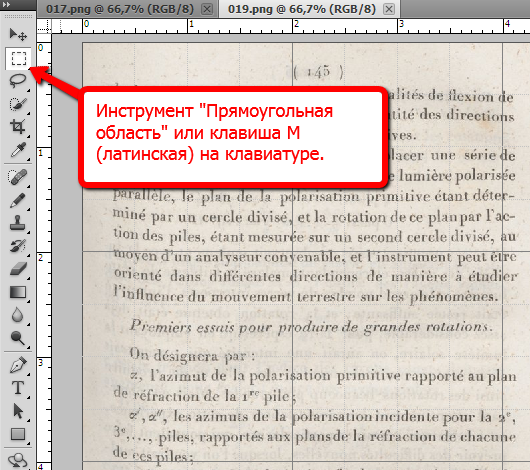Click the ruler origin corner box
The width and height of the screenshot is (530, 470).
pos(44,26)
